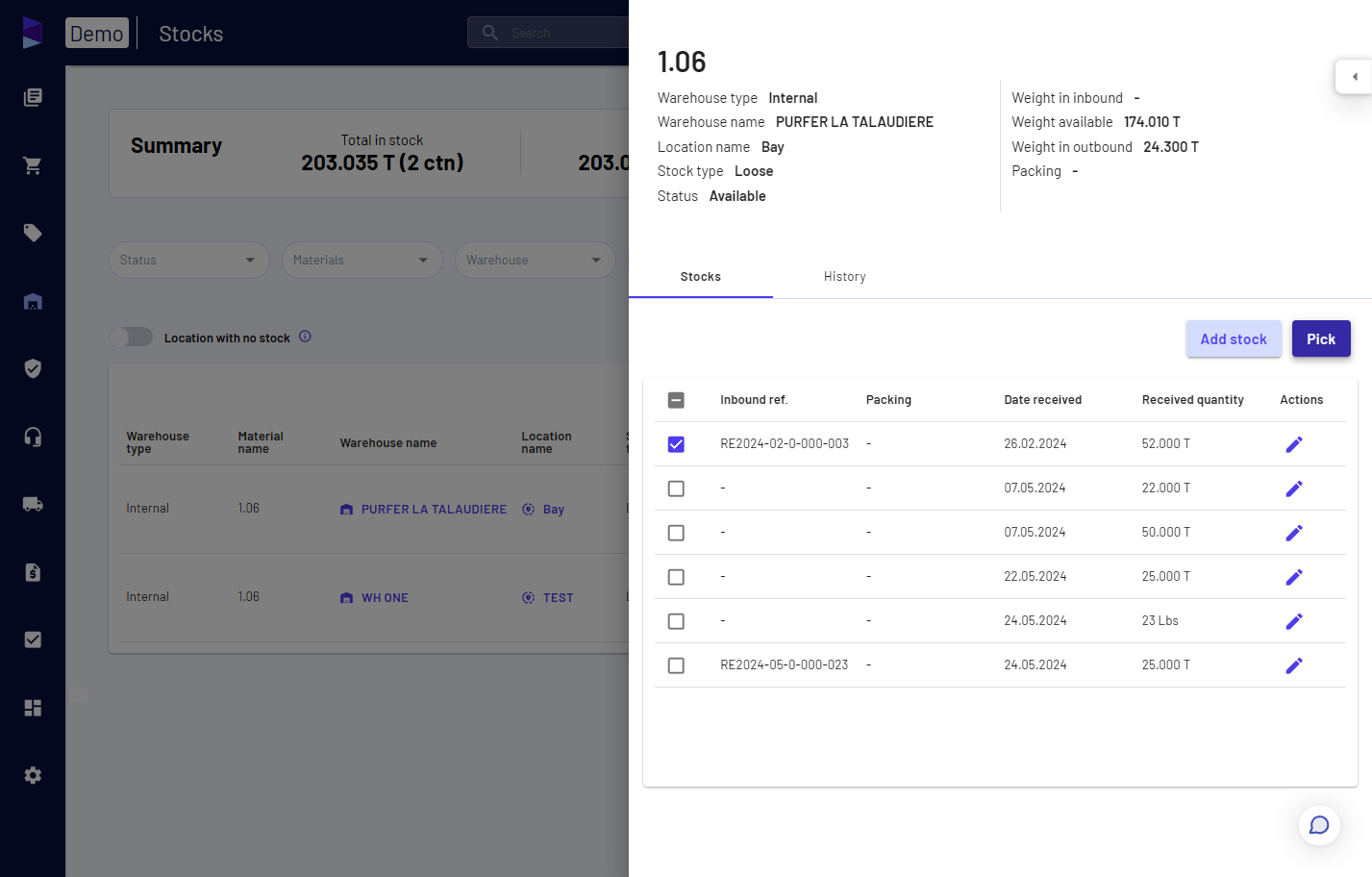Click the Demo workspace label
Screen dimensions: 1372x877
point(97,34)
